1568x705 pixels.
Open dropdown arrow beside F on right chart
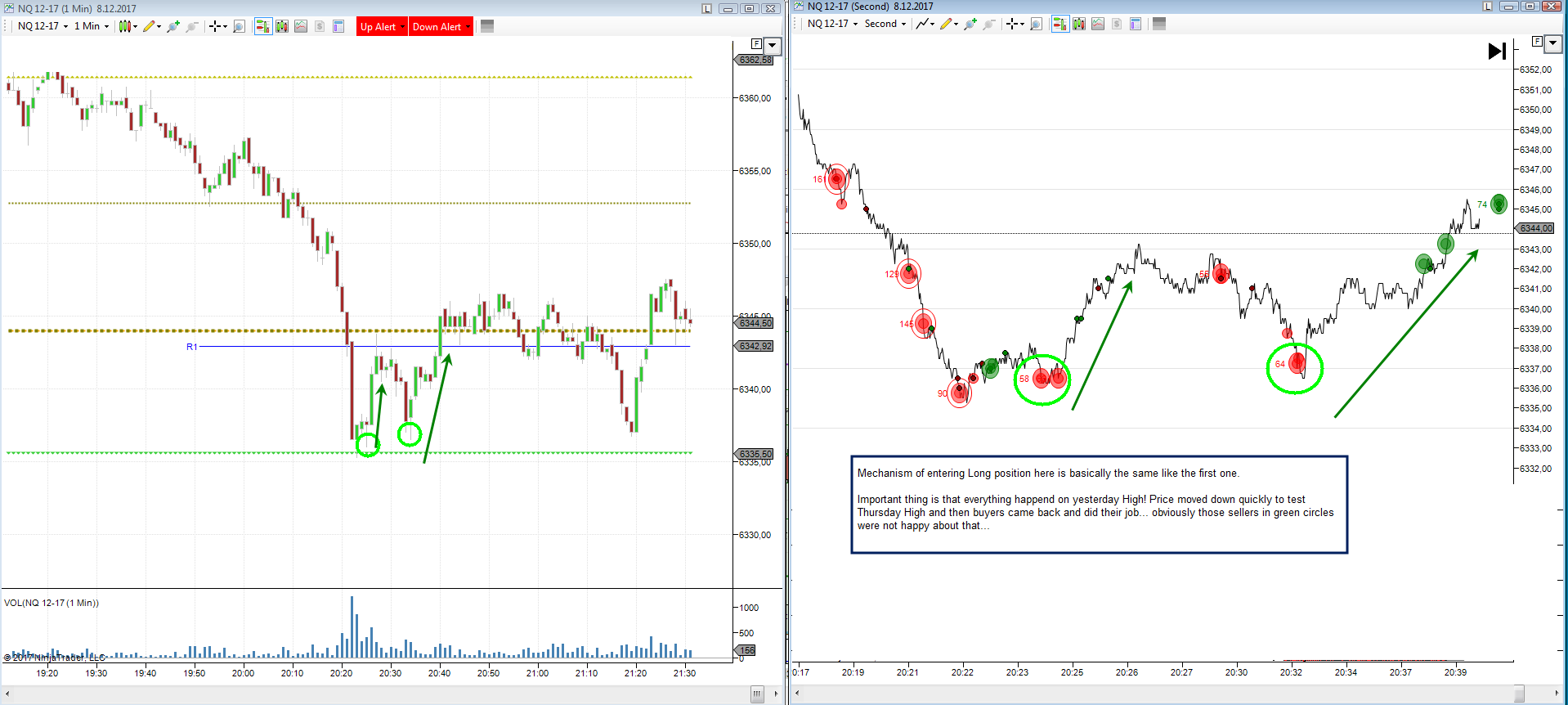tap(1553, 43)
